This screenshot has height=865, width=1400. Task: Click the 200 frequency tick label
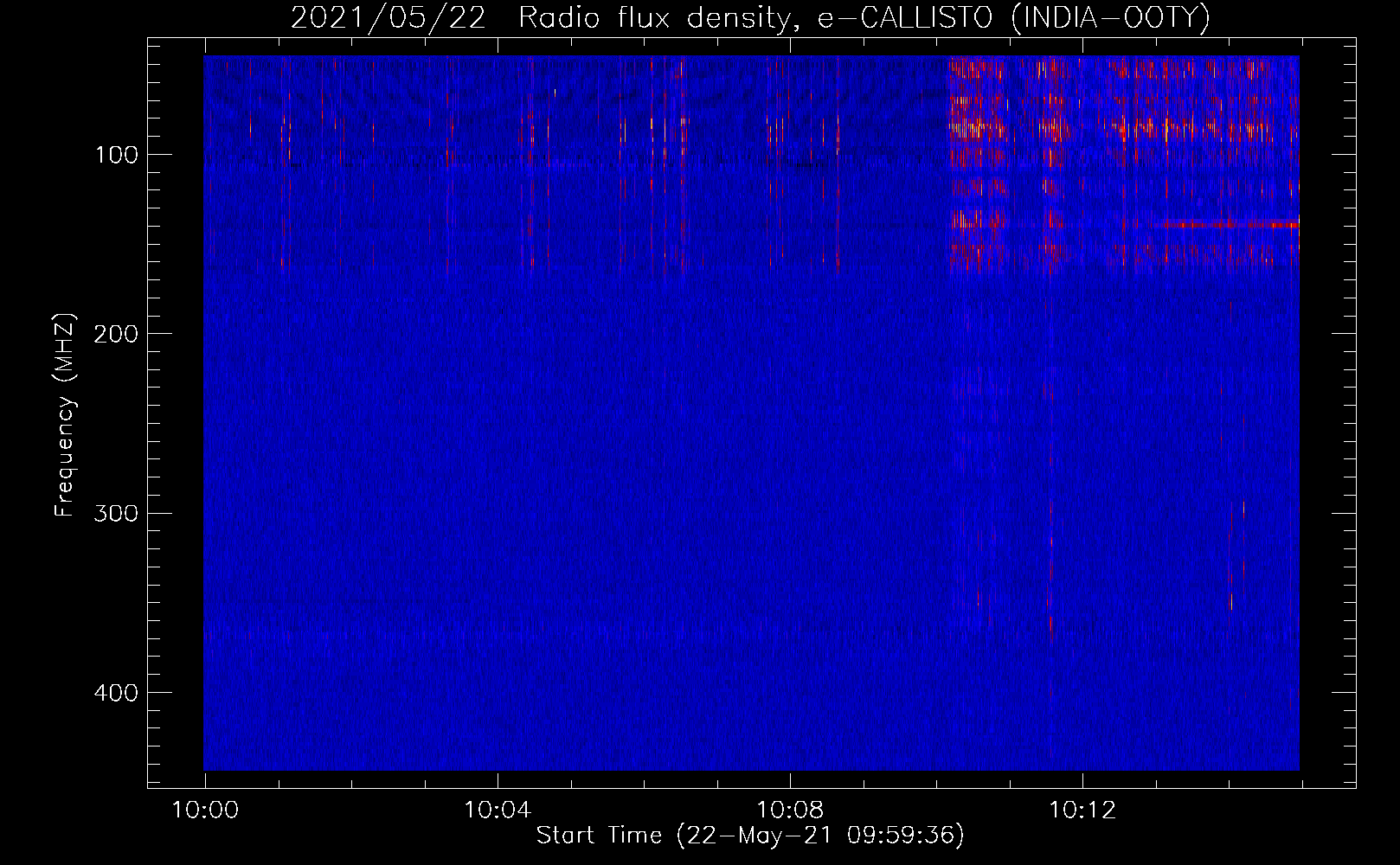[116, 334]
